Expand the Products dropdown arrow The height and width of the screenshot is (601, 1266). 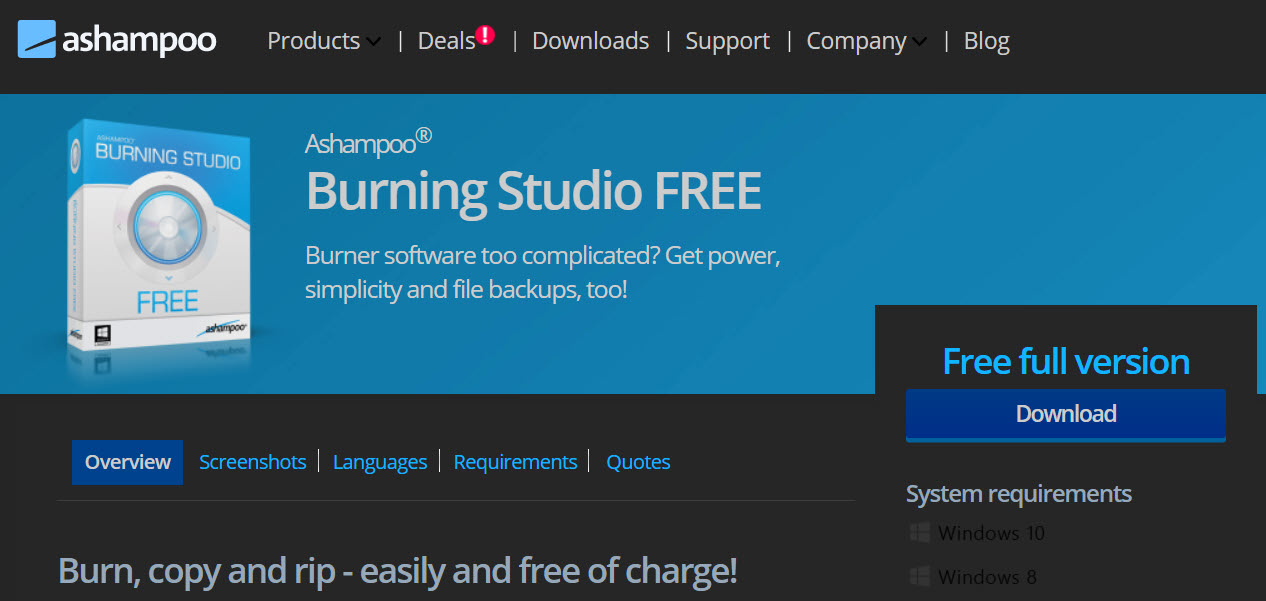point(373,42)
